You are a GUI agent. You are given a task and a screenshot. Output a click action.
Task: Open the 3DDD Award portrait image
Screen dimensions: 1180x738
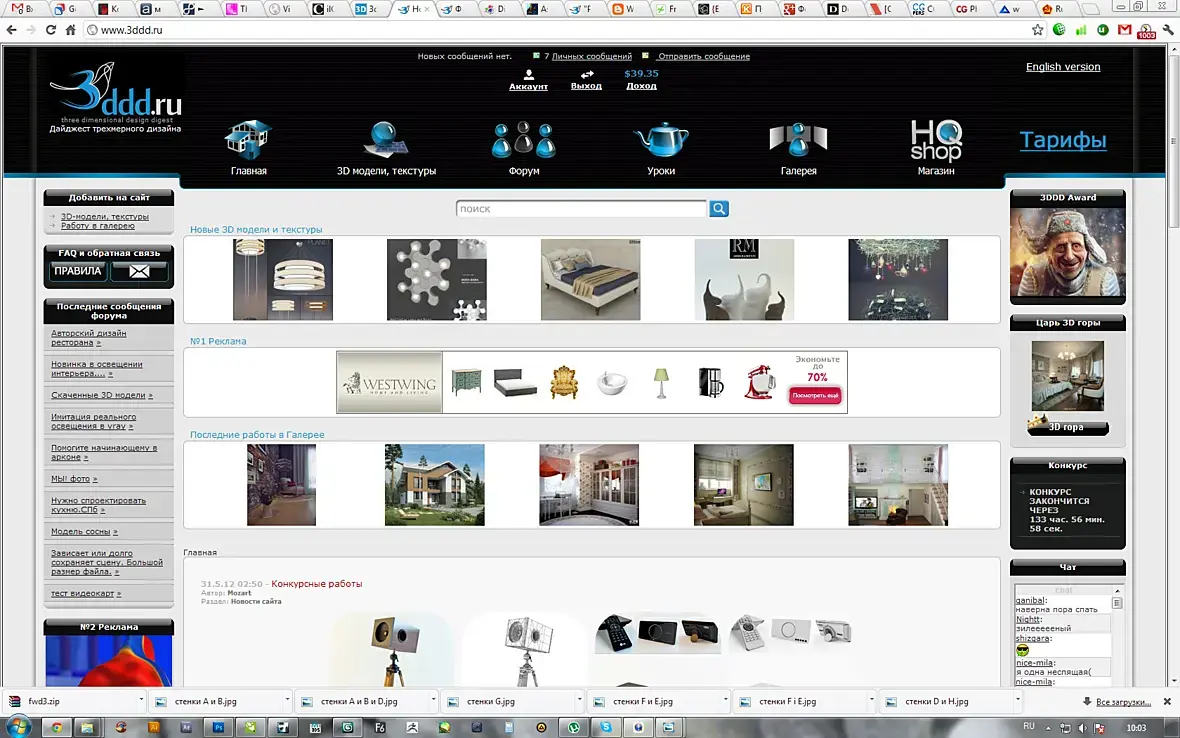[1067, 253]
